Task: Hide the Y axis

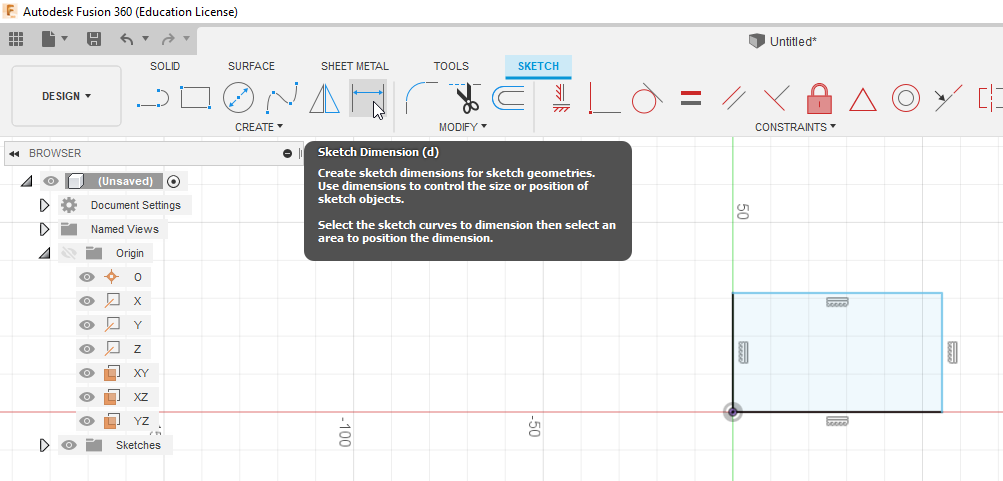Action: [86, 325]
